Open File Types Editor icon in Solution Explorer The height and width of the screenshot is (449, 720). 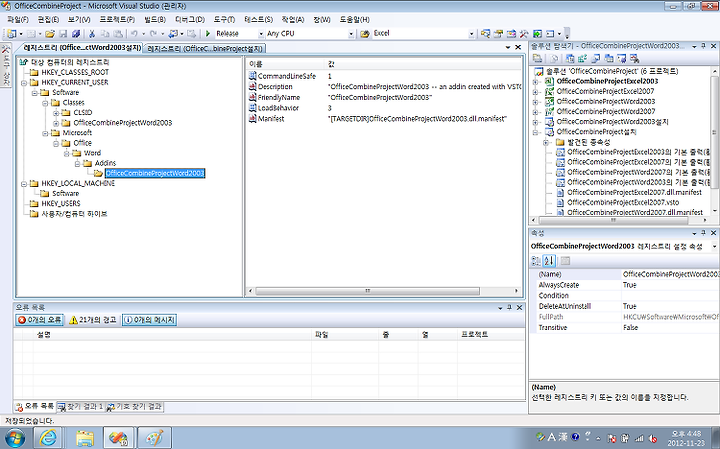click(x=596, y=58)
